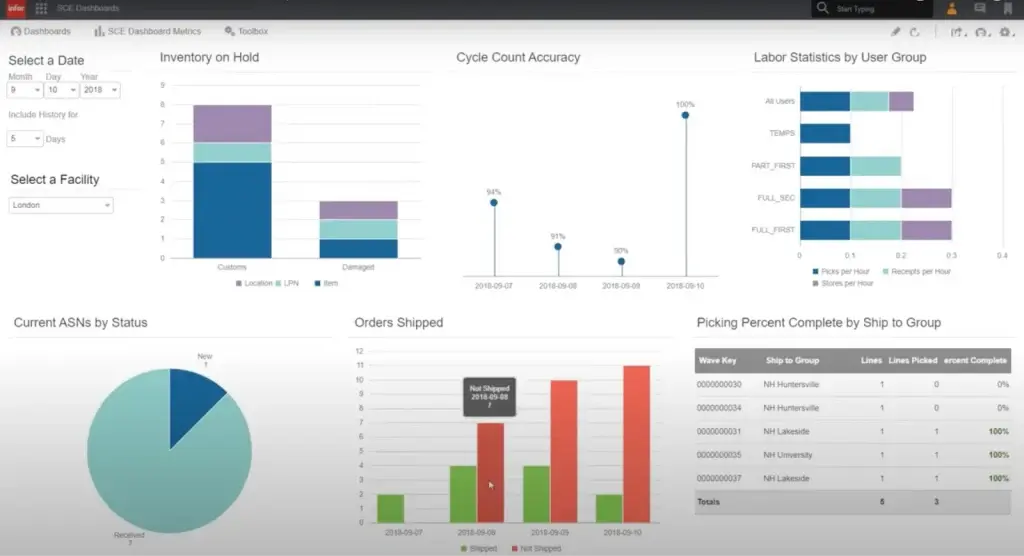The image size is (1024, 556).
Task: Open the settings gear icon menu
Action: pos(1003,32)
